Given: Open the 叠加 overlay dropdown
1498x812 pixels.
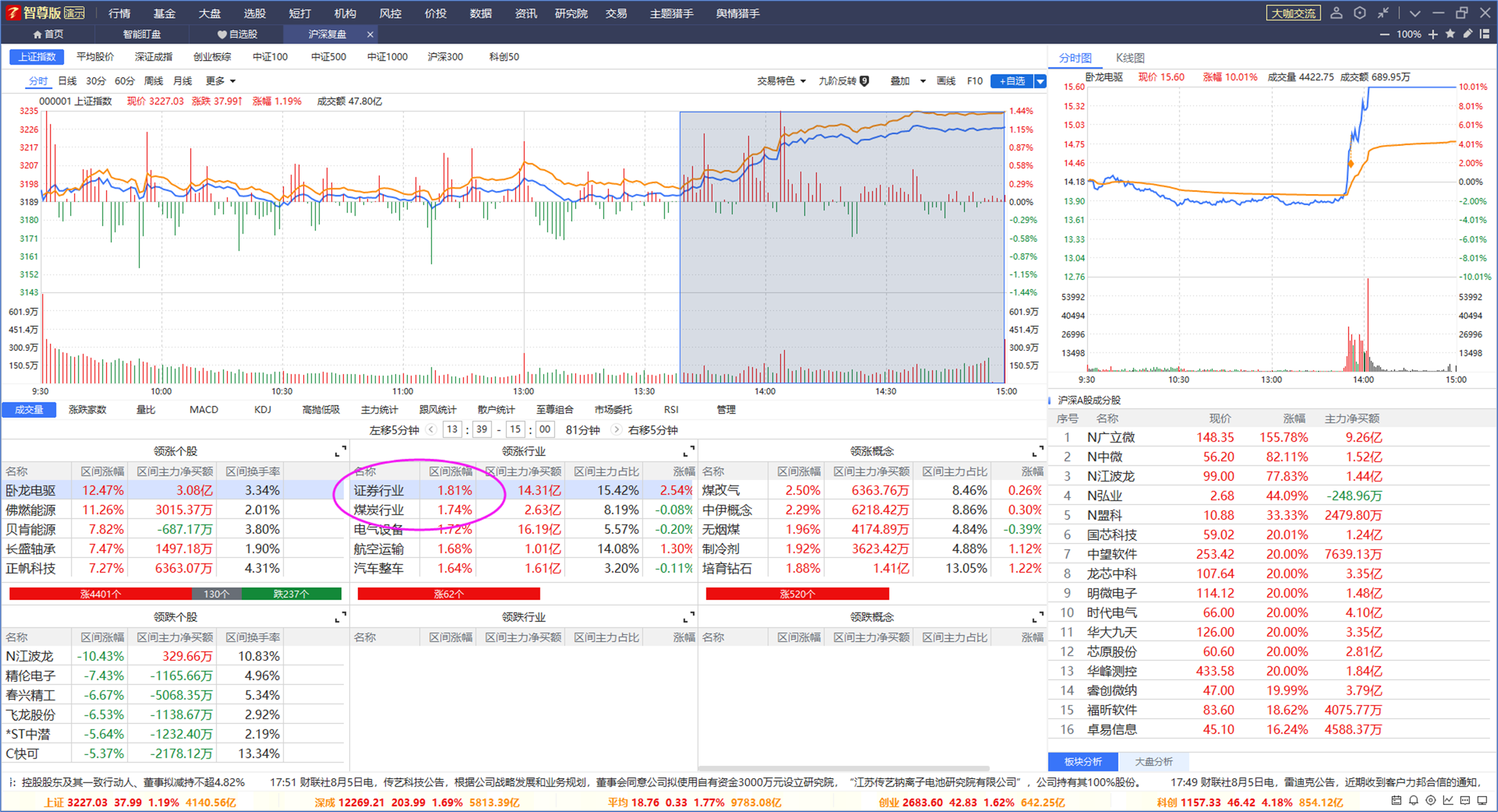Looking at the screenshot, I should click(x=908, y=81).
